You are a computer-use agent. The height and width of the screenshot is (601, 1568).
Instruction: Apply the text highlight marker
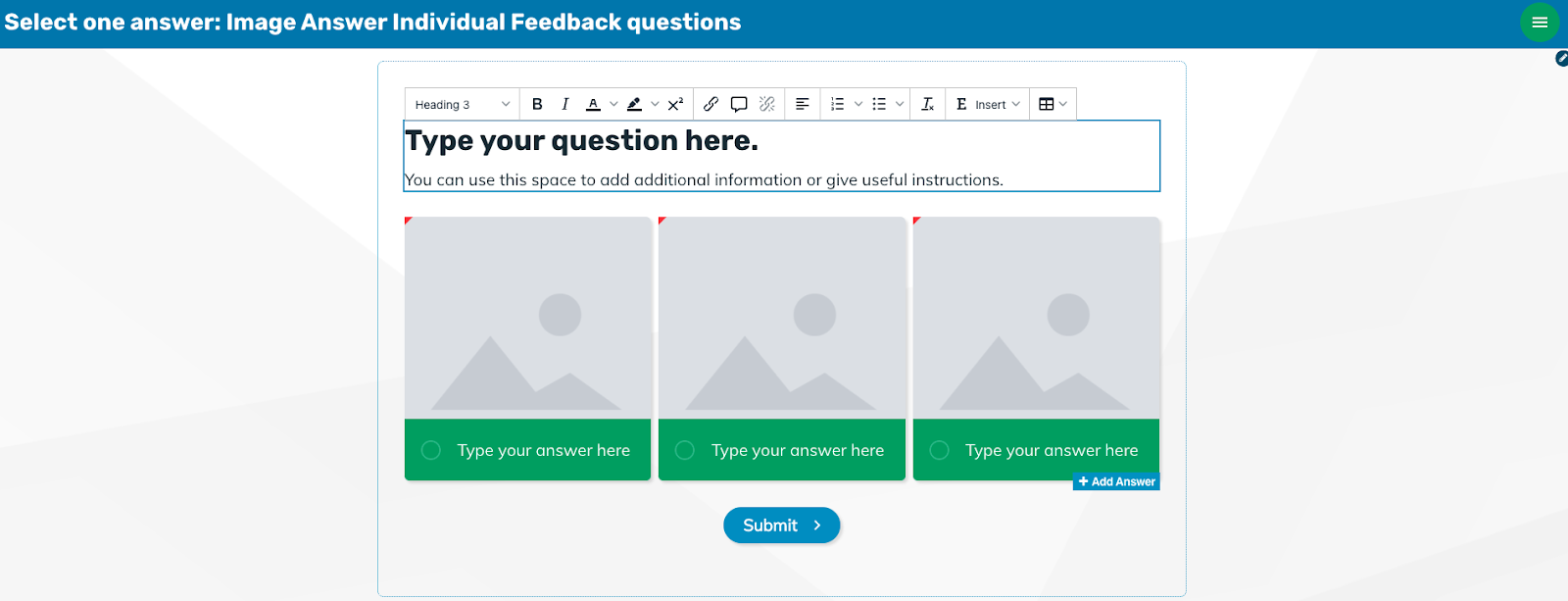[634, 104]
